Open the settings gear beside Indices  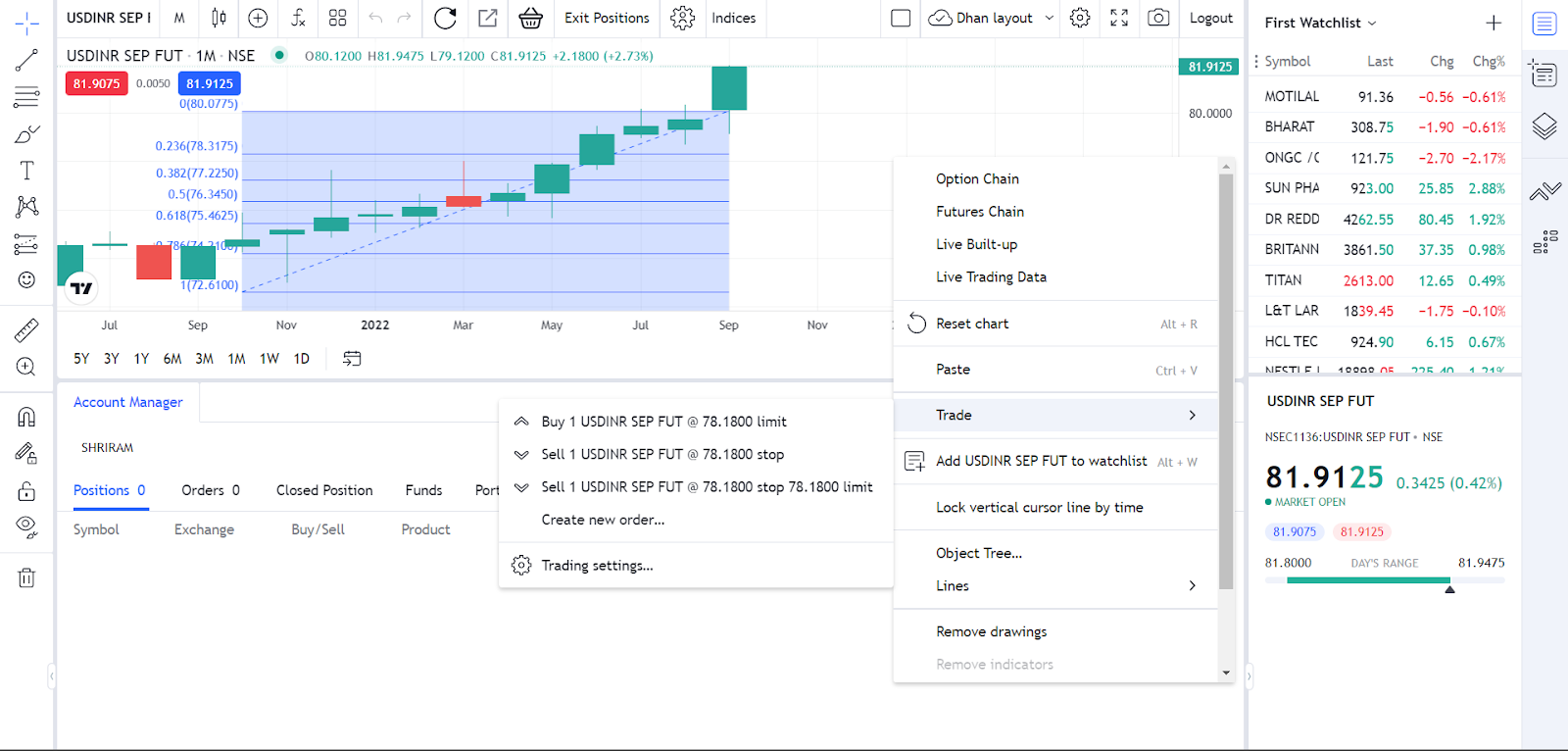[x=683, y=18]
